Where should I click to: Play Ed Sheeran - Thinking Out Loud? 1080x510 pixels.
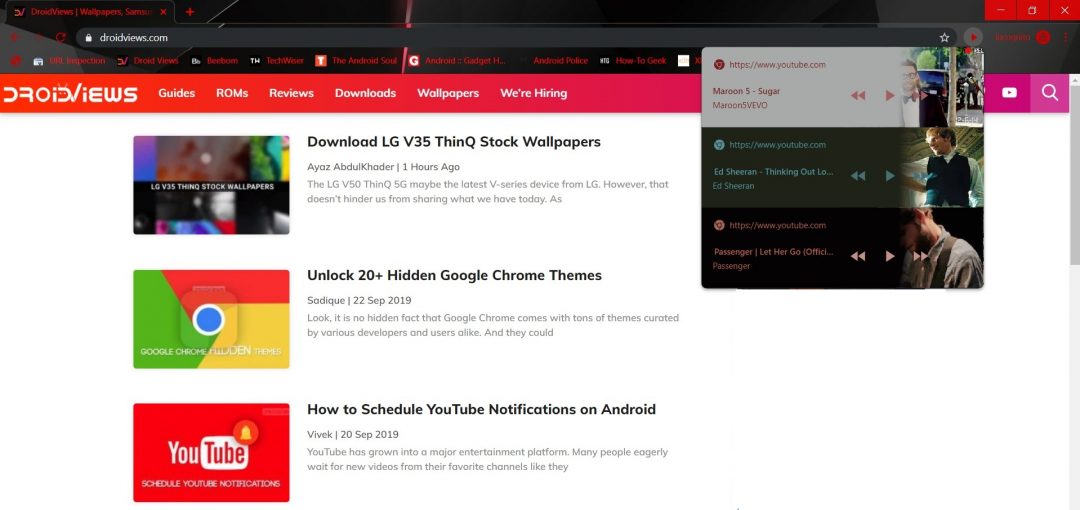point(889,176)
